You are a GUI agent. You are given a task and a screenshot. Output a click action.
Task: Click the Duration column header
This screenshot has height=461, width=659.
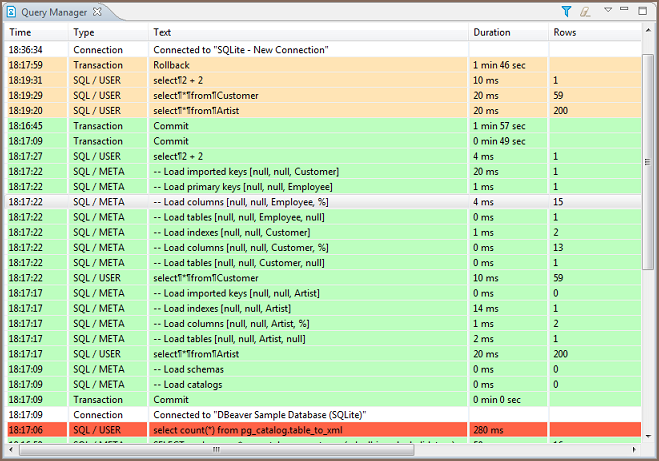click(508, 32)
